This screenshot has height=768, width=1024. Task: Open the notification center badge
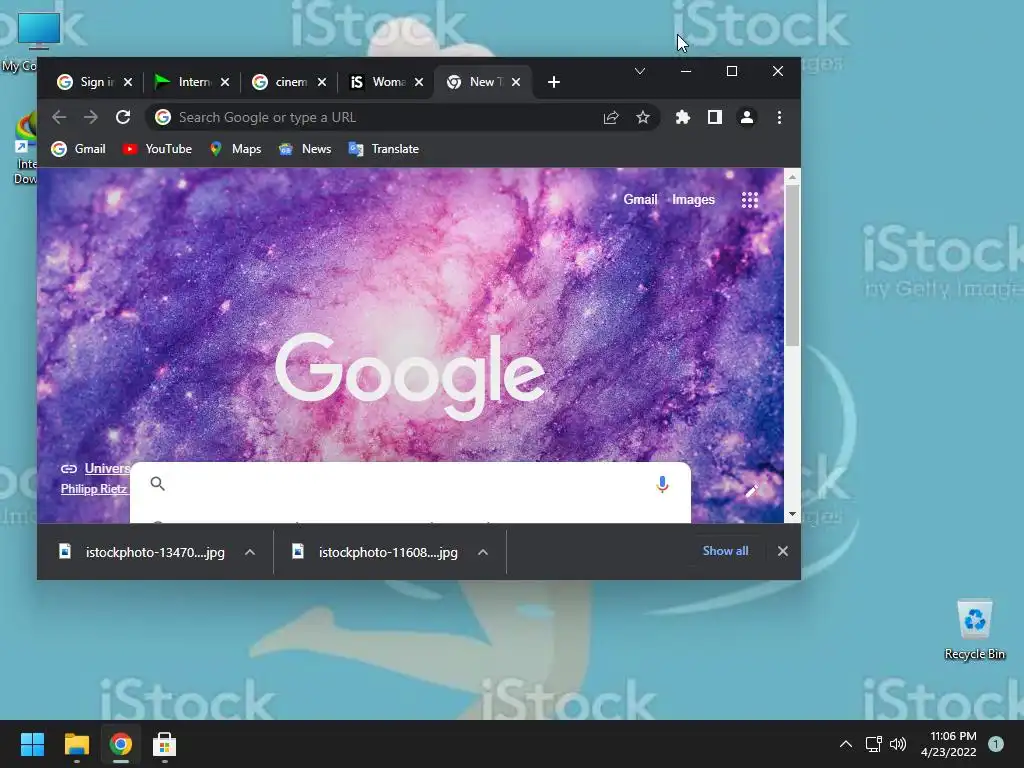click(x=996, y=744)
